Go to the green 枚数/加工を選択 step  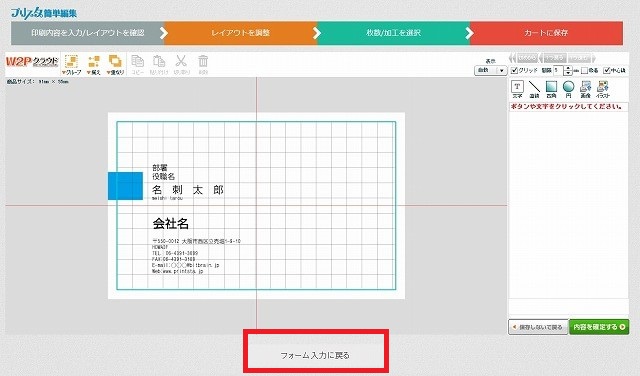393,33
